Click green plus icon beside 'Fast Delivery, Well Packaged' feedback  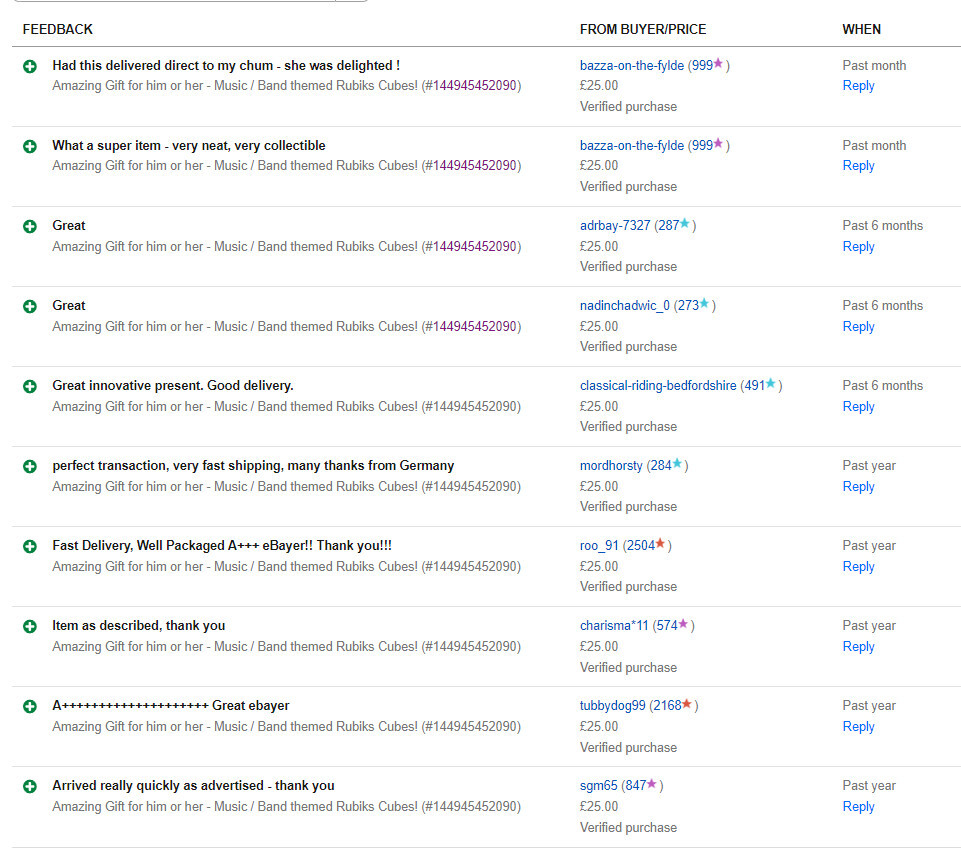30,546
